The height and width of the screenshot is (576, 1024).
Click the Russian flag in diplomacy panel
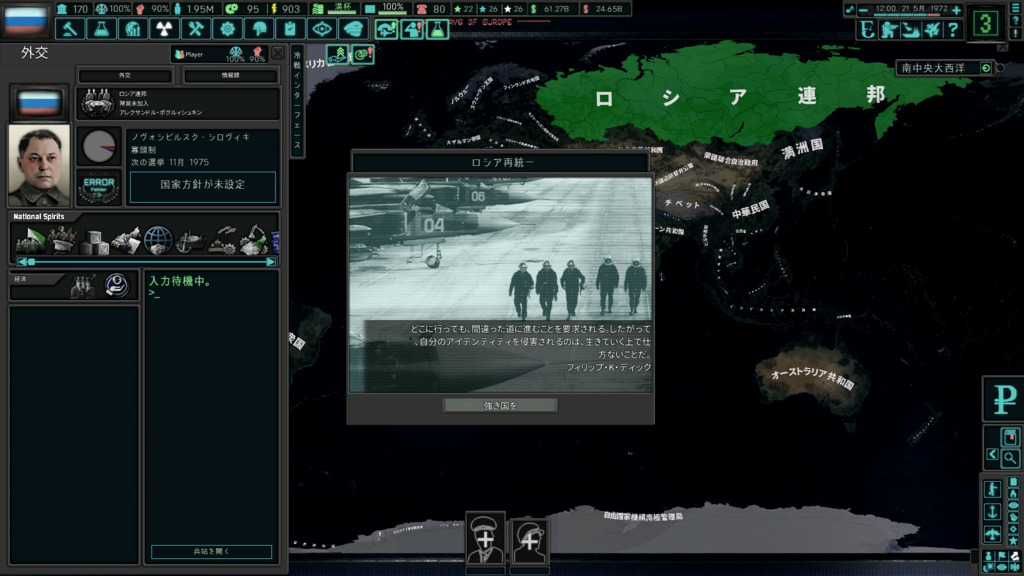pos(39,103)
